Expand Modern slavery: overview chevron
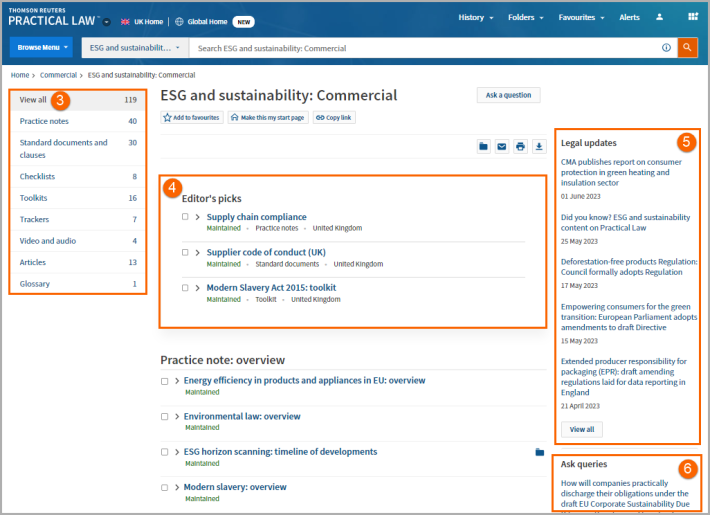 [177, 487]
